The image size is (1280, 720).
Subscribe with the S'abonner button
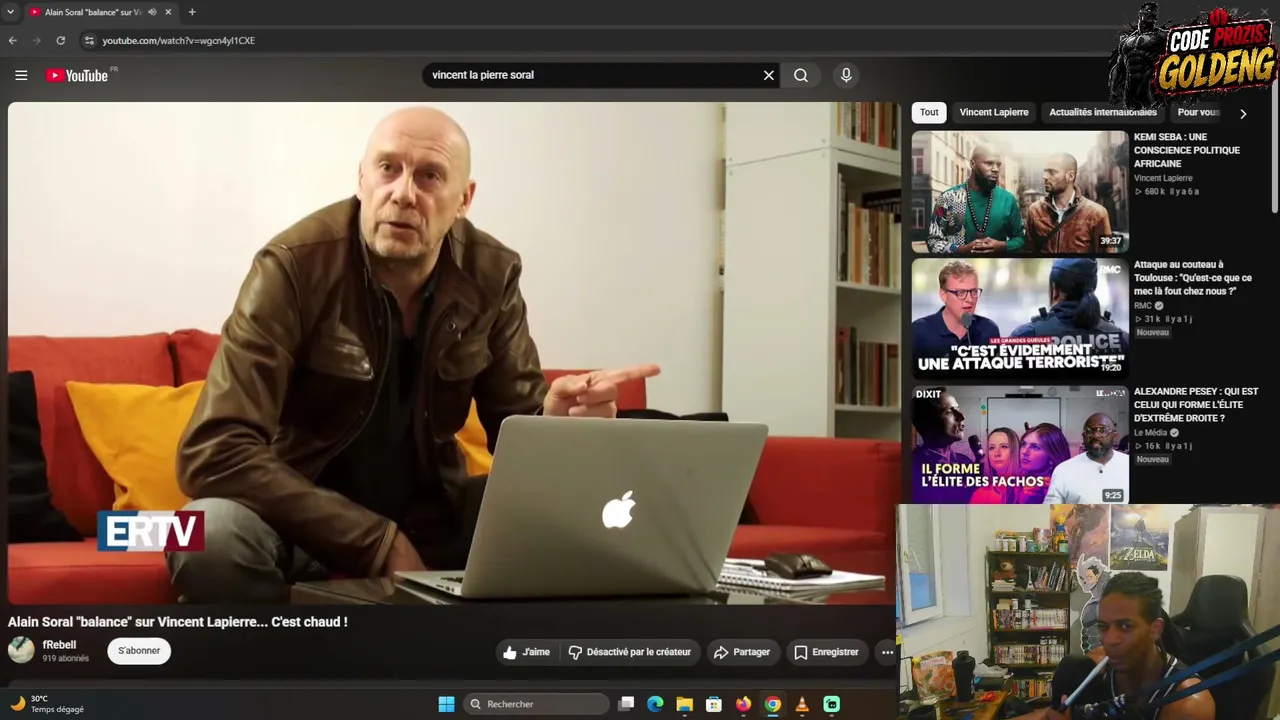point(139,651)
